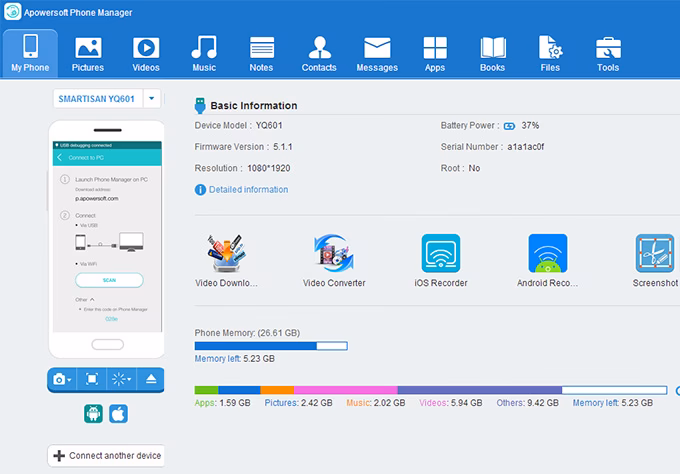Screen dimensions: 680x474
Task: Launch the Video Downloader tool
Action: [226, 261]
